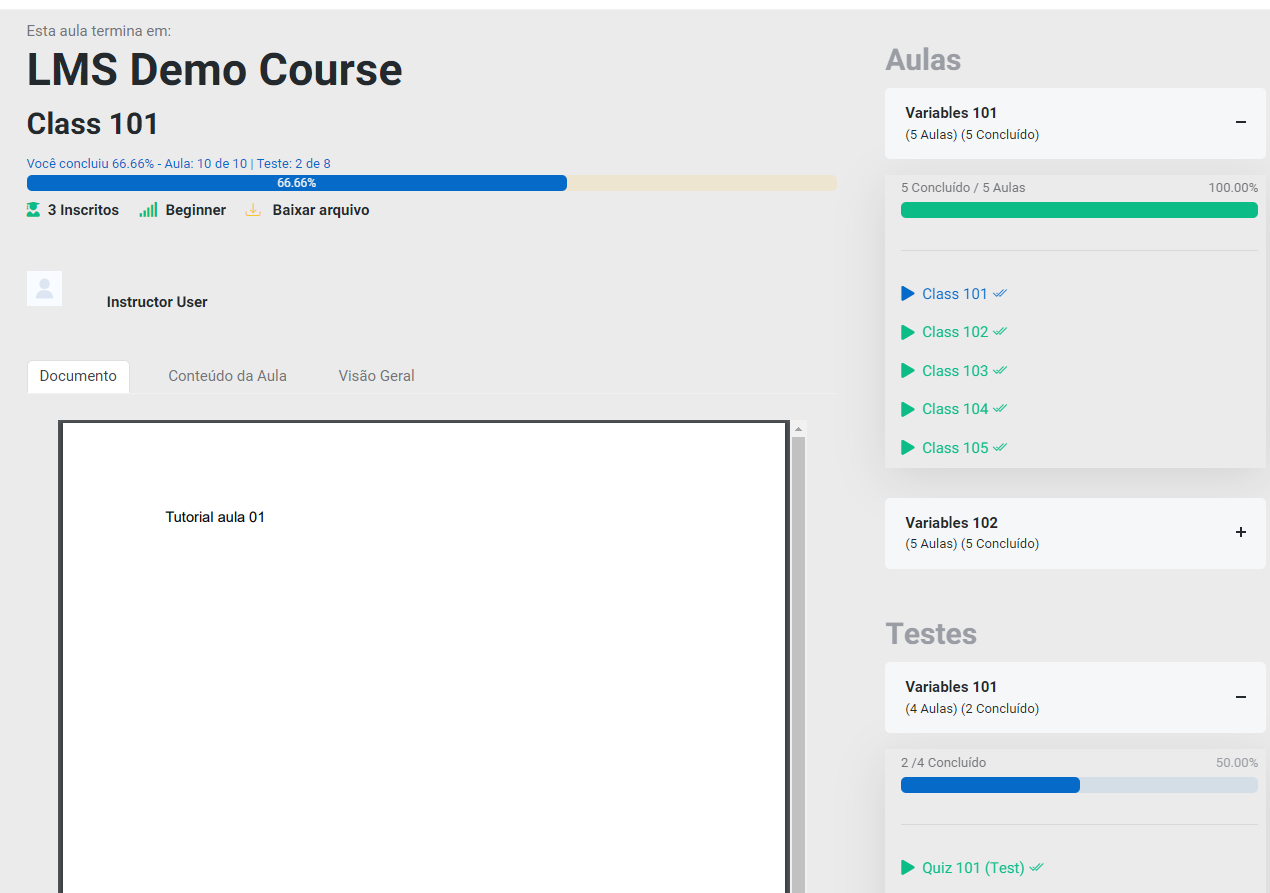1270x893 pixels.
Task: Select the Documento tab
Action: pyautogui.click(x=78, y=377)
